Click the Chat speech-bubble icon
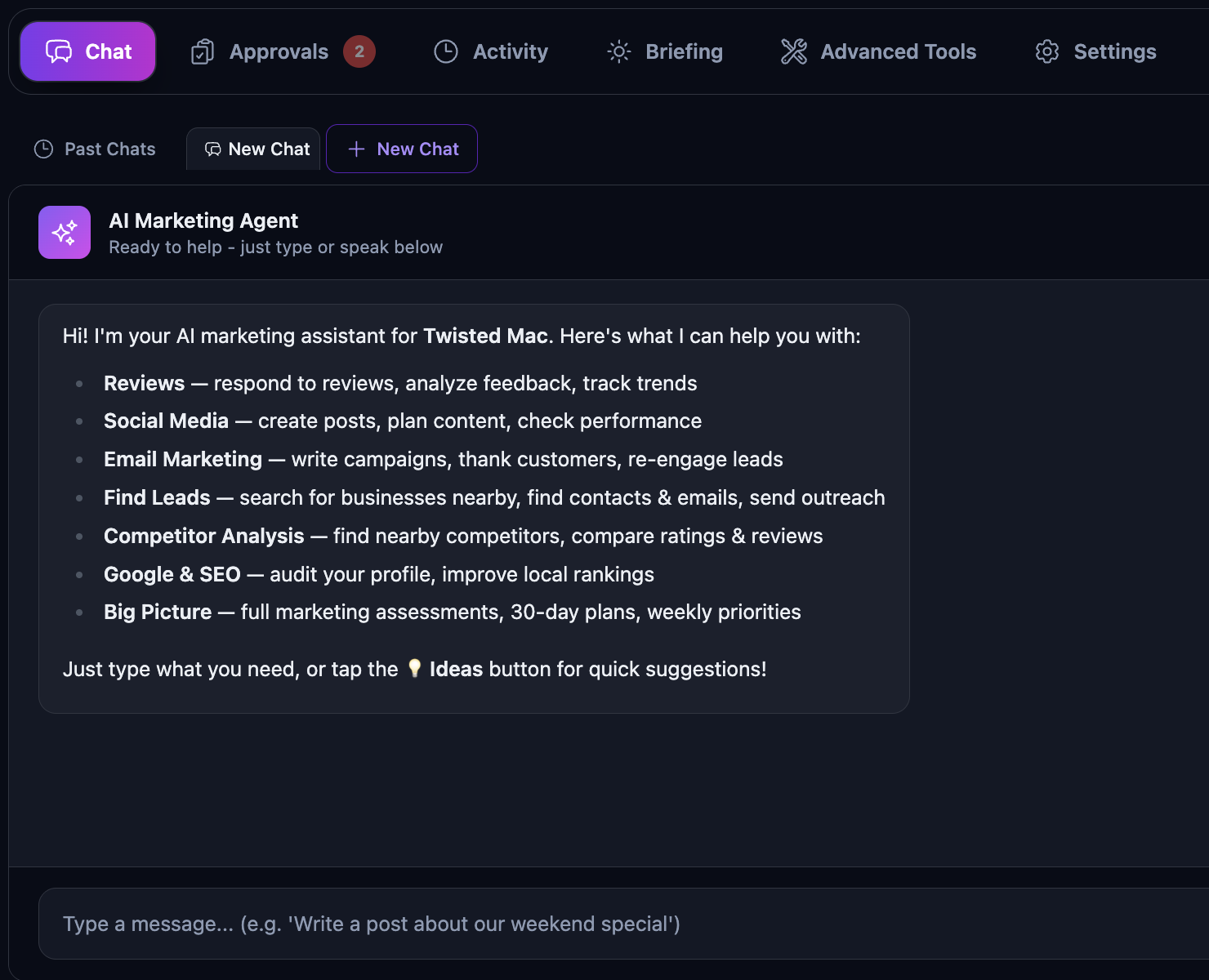The image size is (1209, 980). coord(59,51)
